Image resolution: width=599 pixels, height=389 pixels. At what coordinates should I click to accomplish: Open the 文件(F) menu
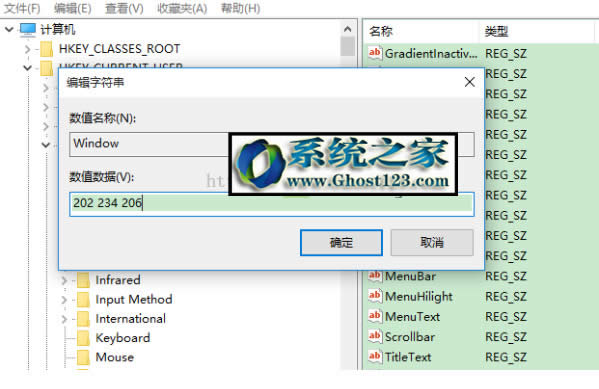point(22,8)
